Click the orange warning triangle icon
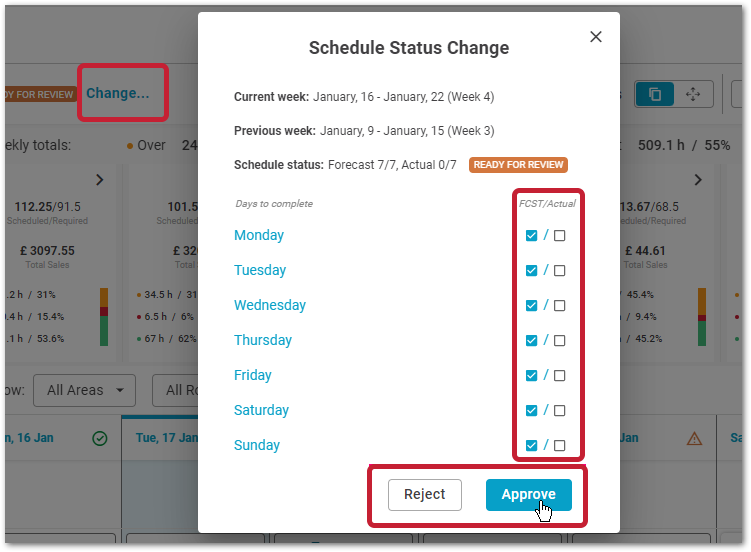 click(x=694, y=438)
